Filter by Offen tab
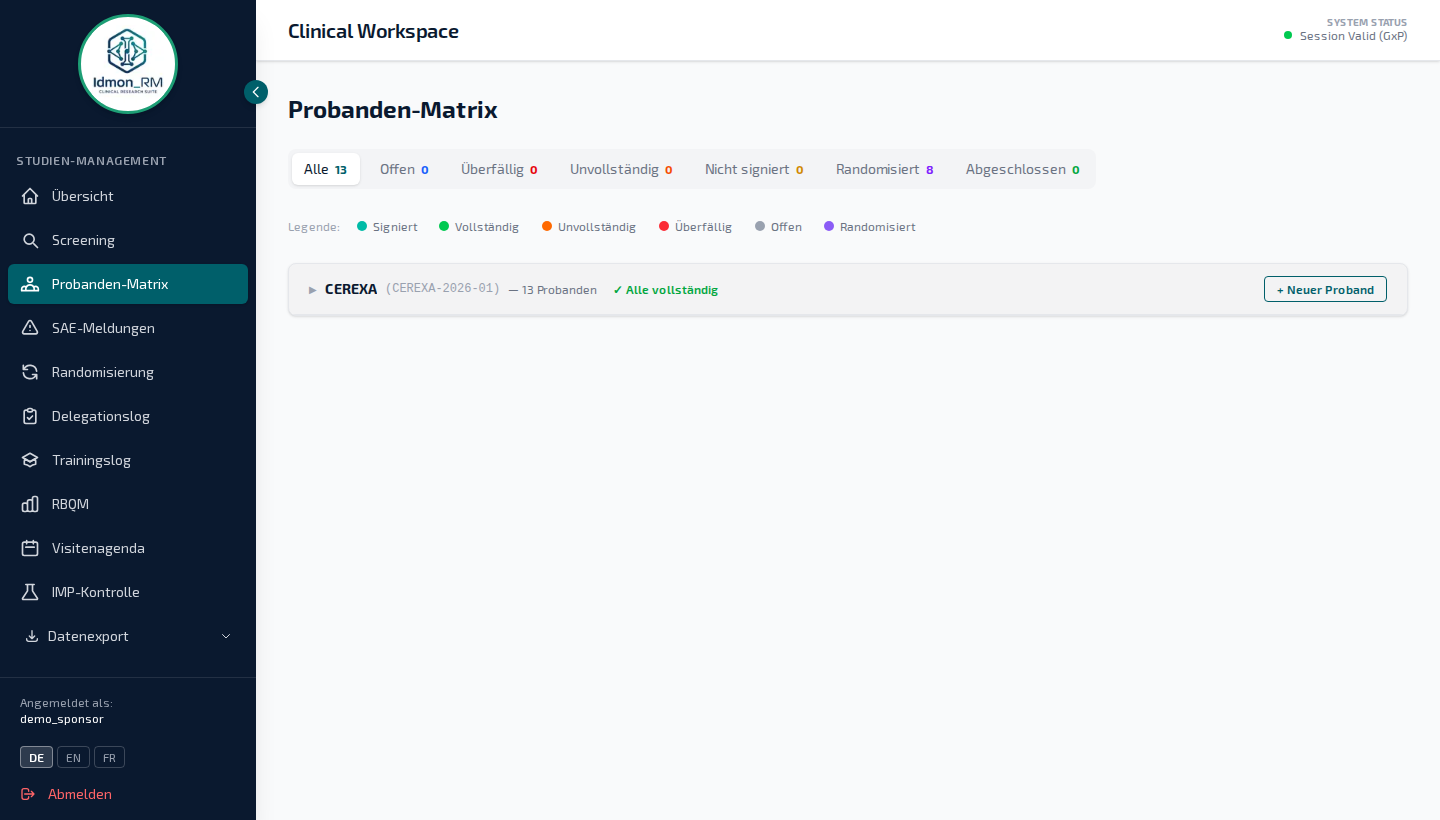 pyautogui.click(x=404, y=169)
